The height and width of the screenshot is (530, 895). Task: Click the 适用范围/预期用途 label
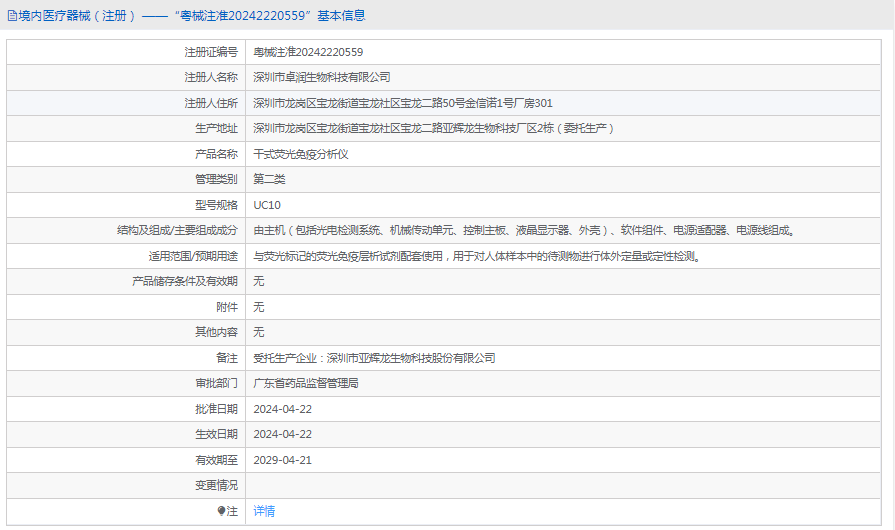[193, 256]
